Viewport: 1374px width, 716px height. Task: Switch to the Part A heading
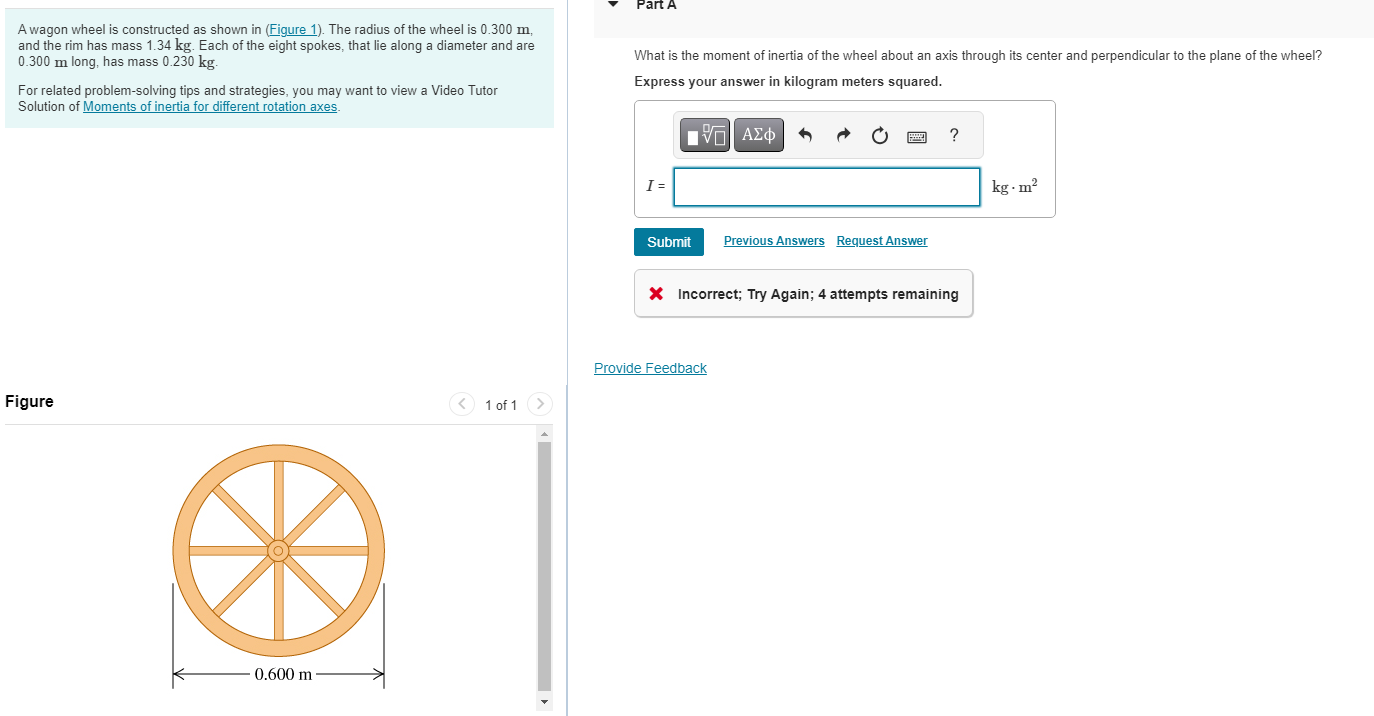pos(657,5)
